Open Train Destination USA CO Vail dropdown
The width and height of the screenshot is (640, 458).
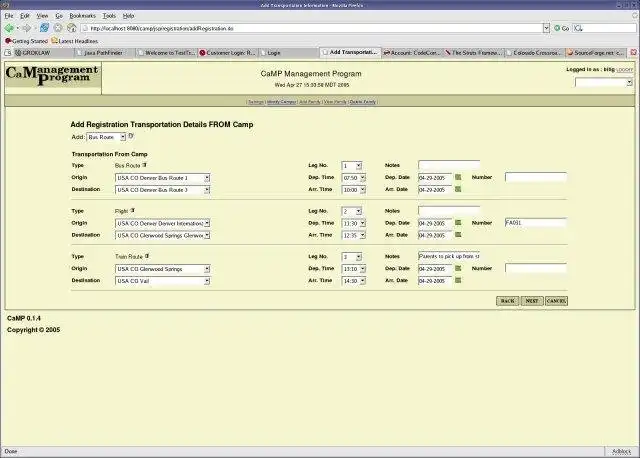pyautogui.click(x=162, y=281)
